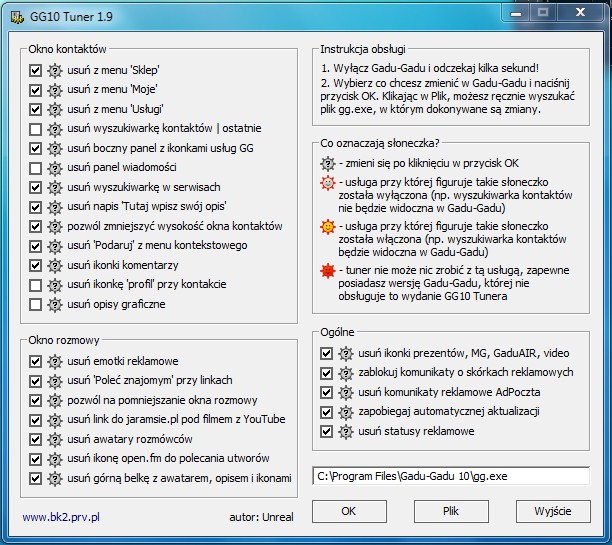612x545 pixels.
Task: Click the 'Co oznaczają słoneczka?' heading
Action: 380,143
